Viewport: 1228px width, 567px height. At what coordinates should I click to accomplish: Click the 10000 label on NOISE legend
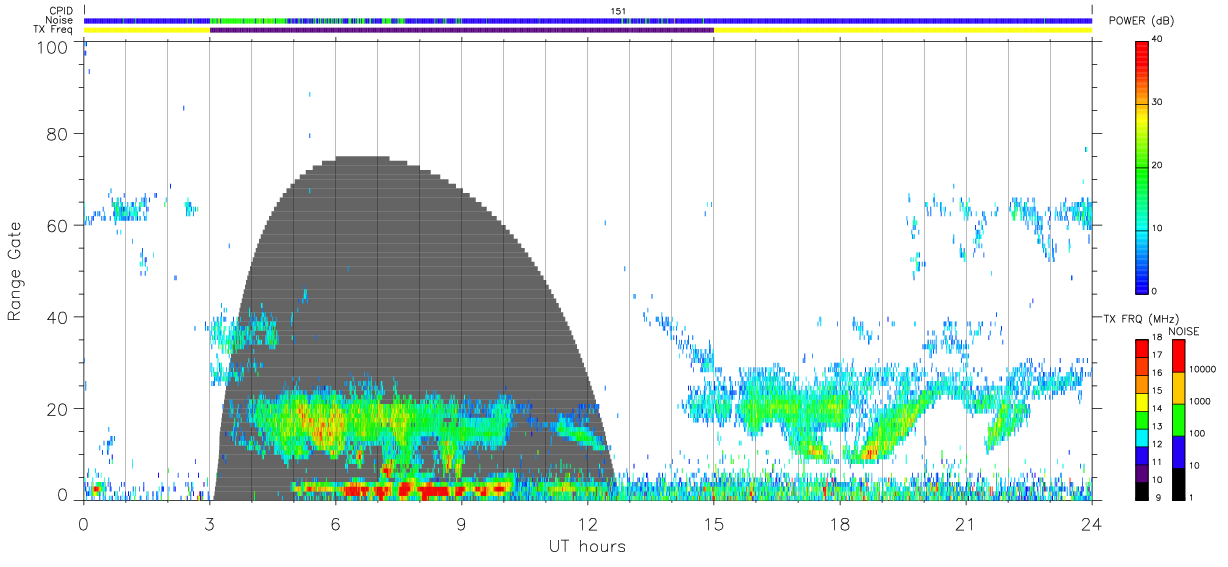(x=1201, y=369)
